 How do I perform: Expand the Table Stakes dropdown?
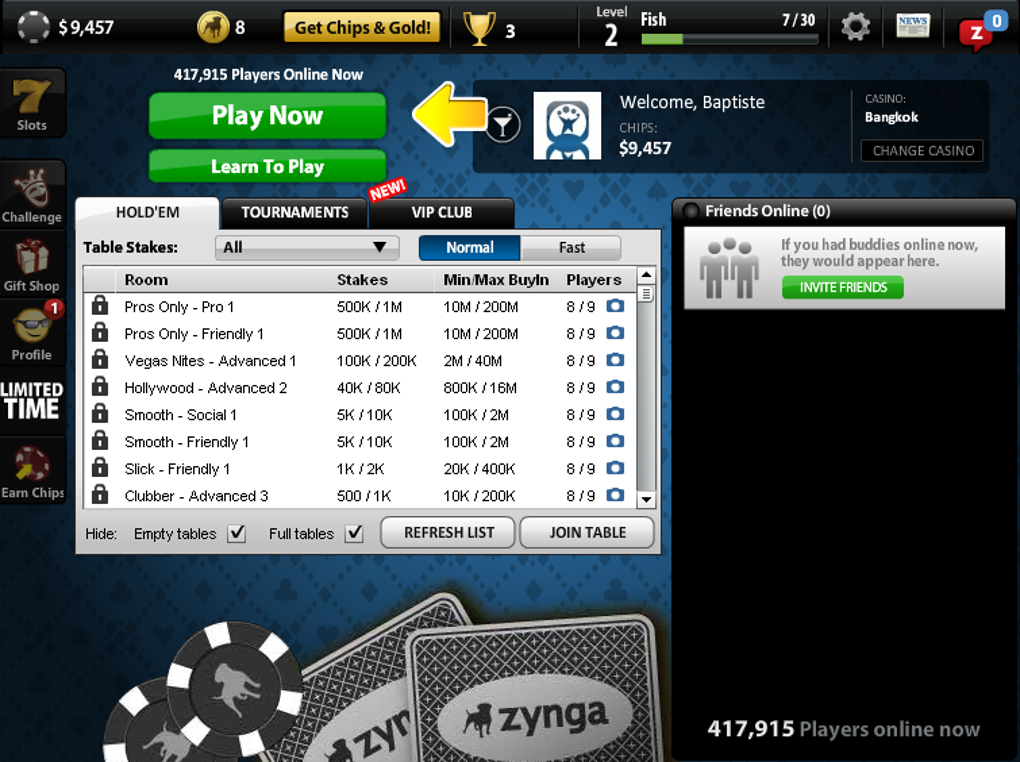pos(307,247)
